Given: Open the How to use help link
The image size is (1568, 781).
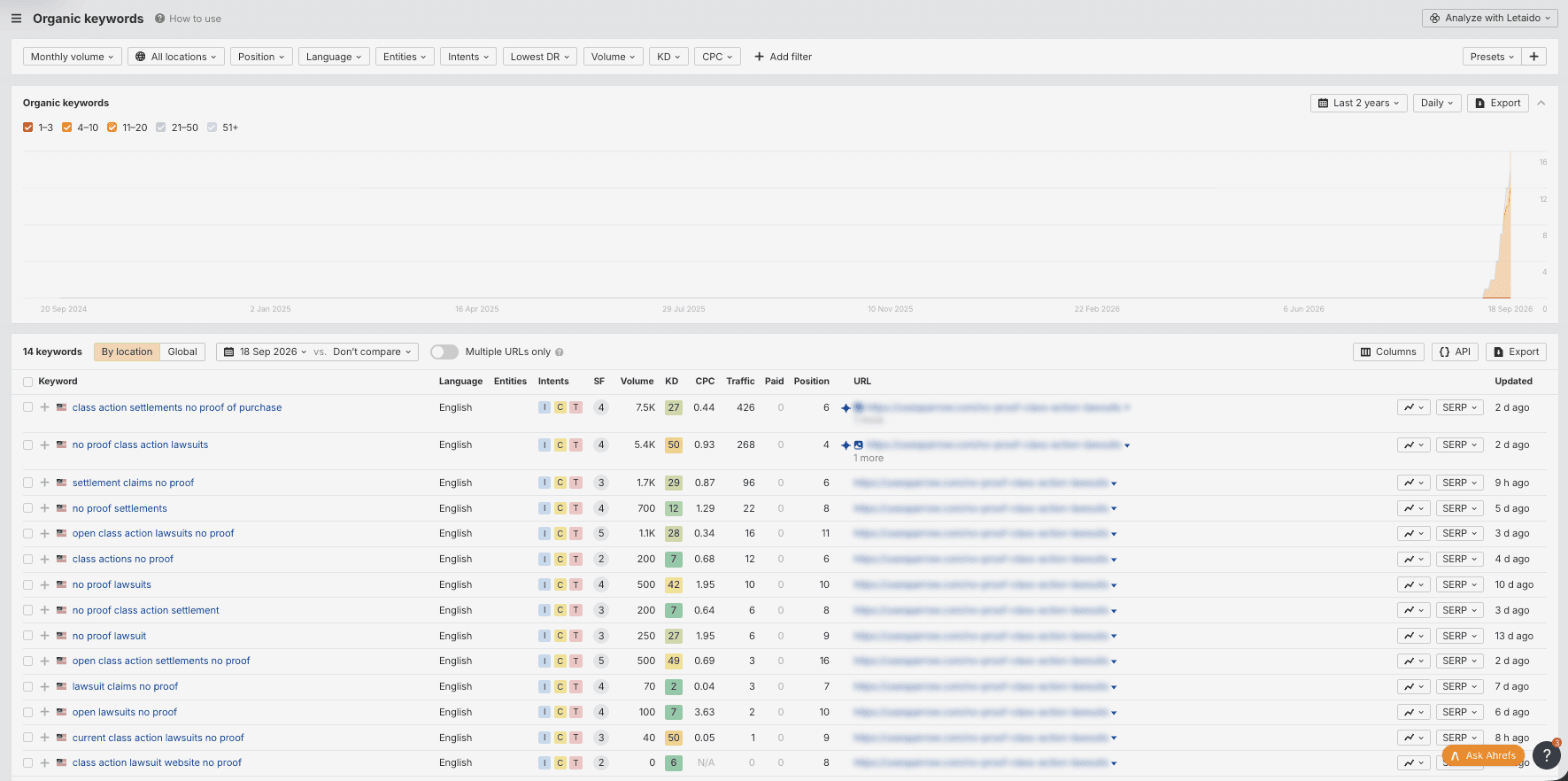Looking at the screenshot, I should [x=188, y=19].
